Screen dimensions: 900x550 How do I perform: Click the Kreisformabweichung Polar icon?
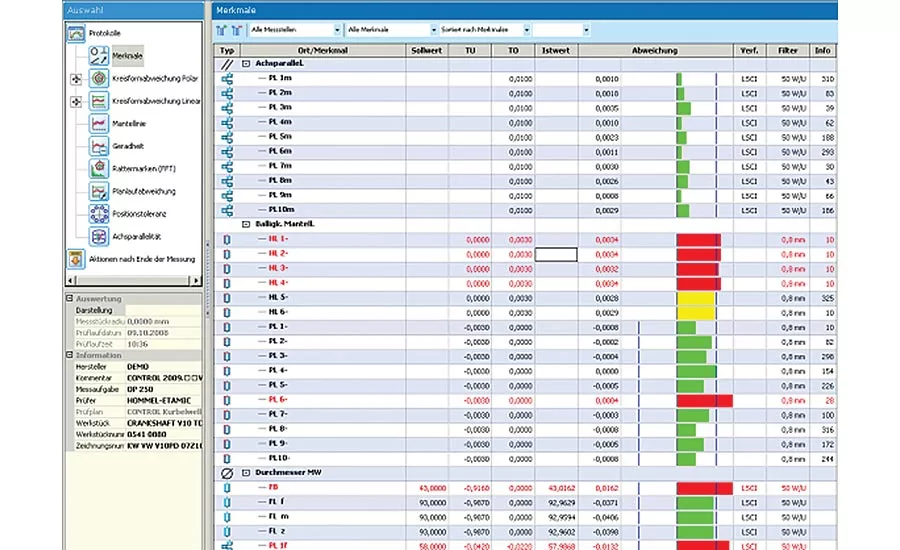[x=99, y=78]
